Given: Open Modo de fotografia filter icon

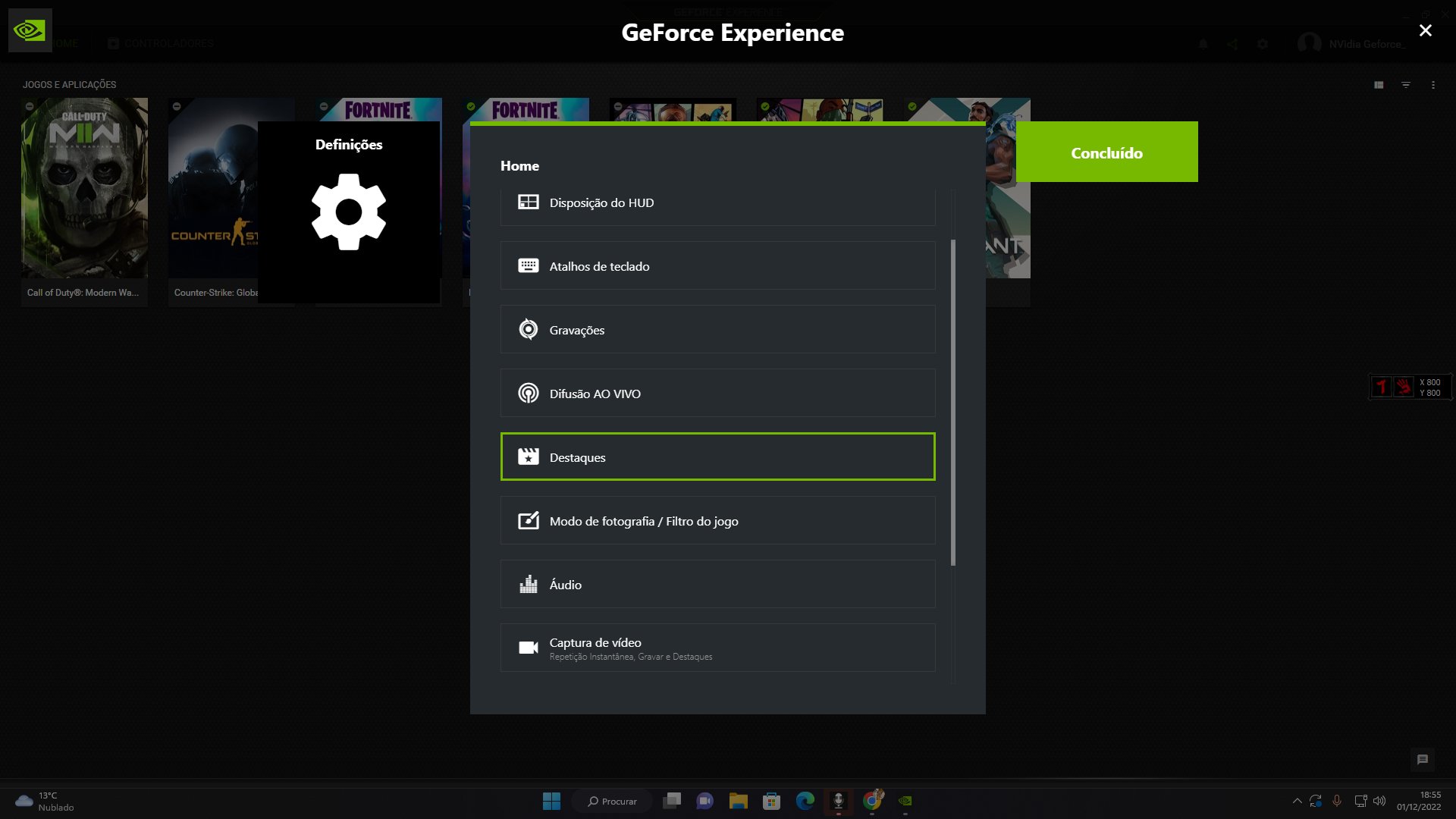Looking at the screenshot, I should click(x=528, y=521).
